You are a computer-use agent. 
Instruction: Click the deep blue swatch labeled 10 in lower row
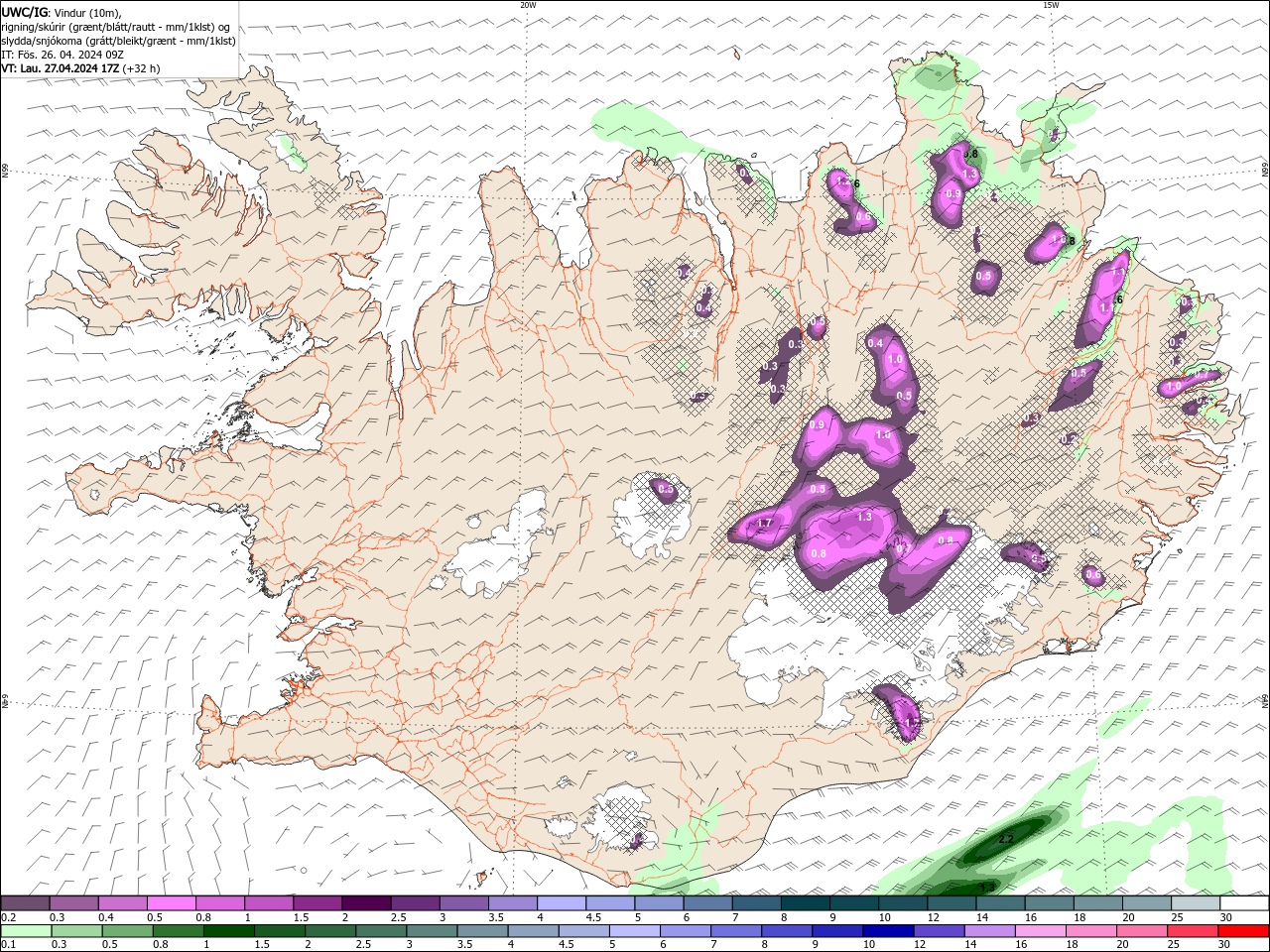pos(887,930)
